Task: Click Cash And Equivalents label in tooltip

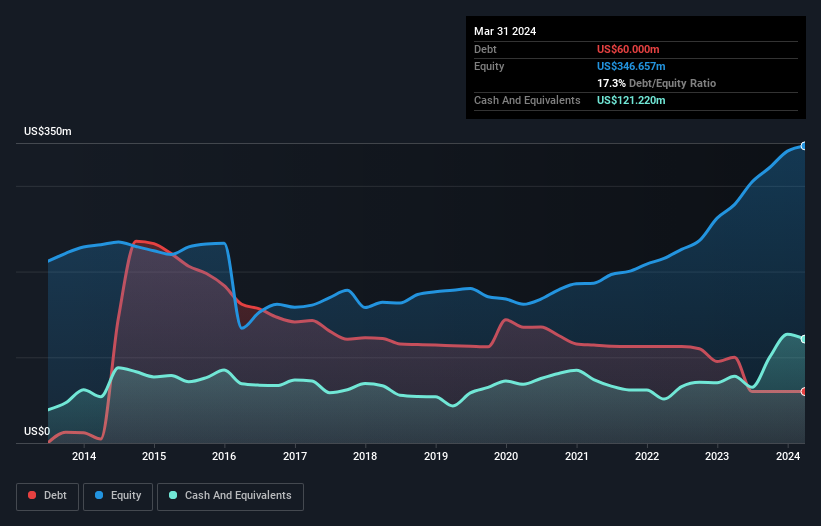Action: click(x=527, y=100)
